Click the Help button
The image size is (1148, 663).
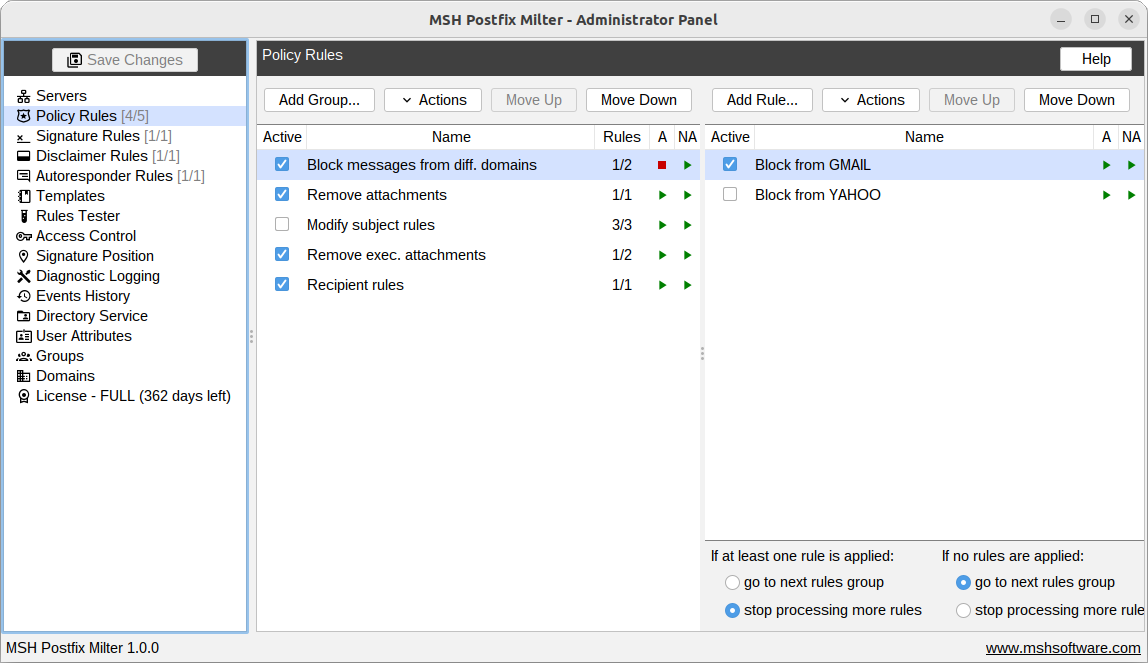tap(1096, 59)
